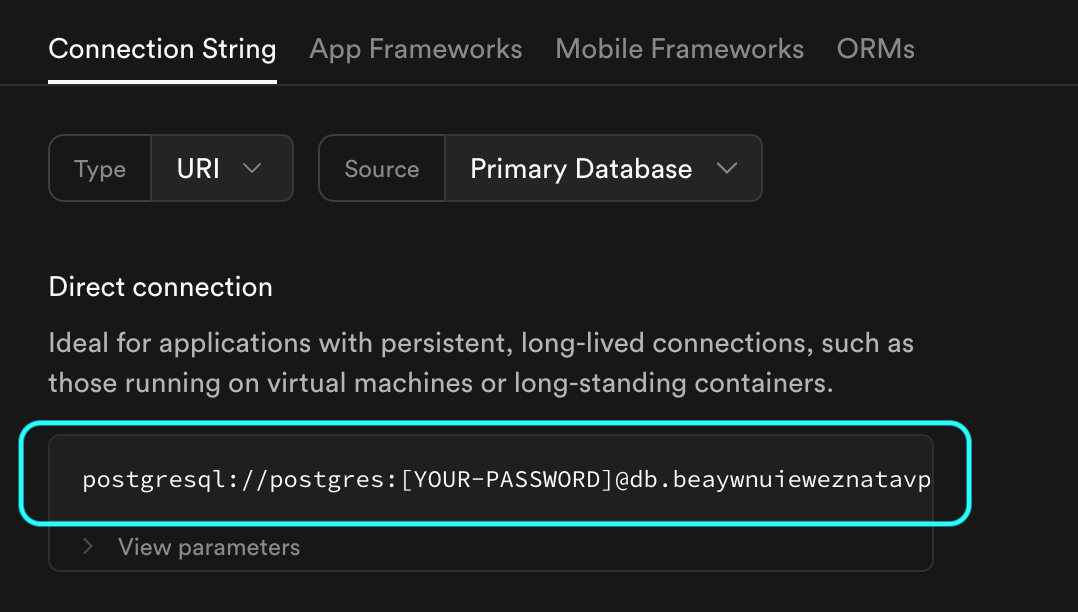Switch to the App Frameworks tab

[415, 49]
